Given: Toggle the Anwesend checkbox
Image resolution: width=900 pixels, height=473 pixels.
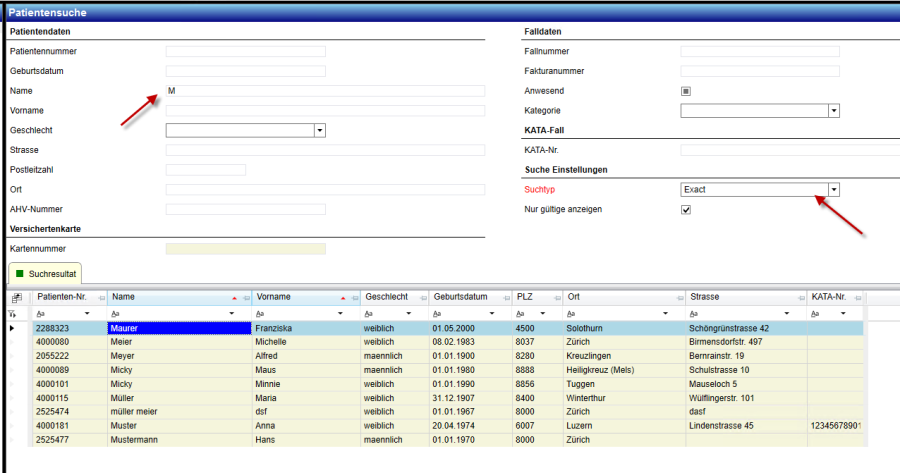Looking at the screenshot, I should click(x=686, y=91).
